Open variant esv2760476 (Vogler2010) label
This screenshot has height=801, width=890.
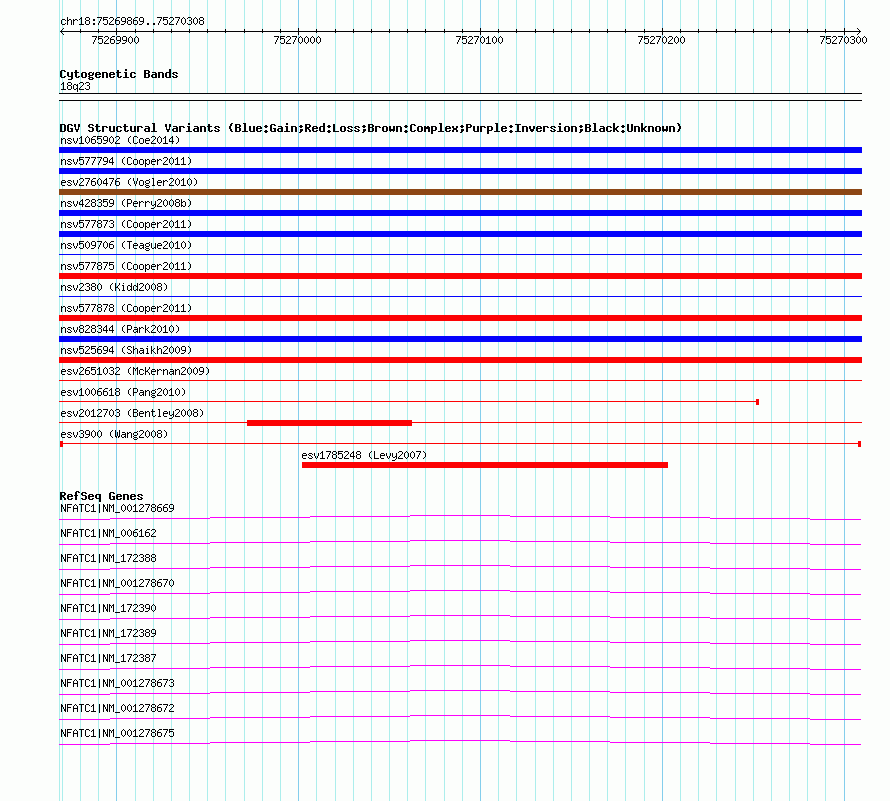click(129, 182)
